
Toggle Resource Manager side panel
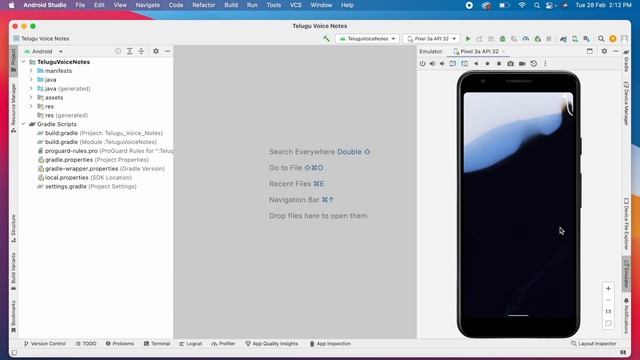pos(13,107)
